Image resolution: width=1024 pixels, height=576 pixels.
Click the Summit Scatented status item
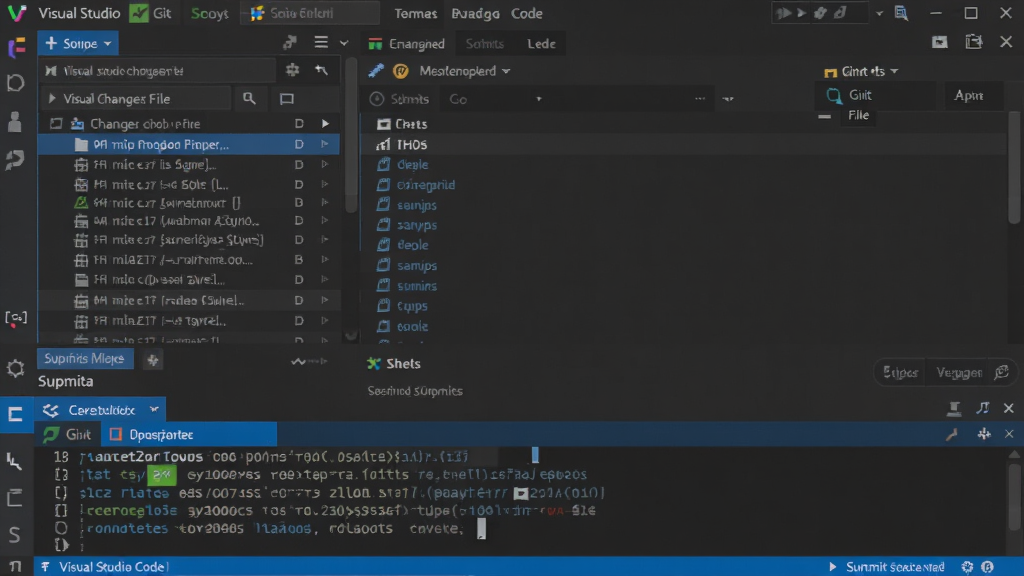(888, 567)
